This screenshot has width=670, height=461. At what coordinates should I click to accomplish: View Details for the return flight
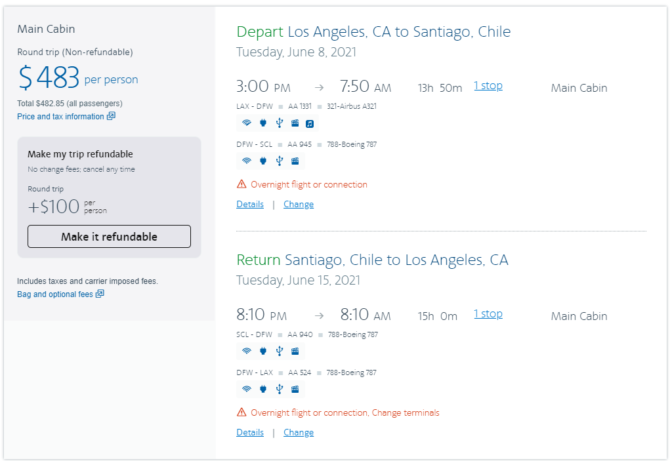(x=250, y=432)
